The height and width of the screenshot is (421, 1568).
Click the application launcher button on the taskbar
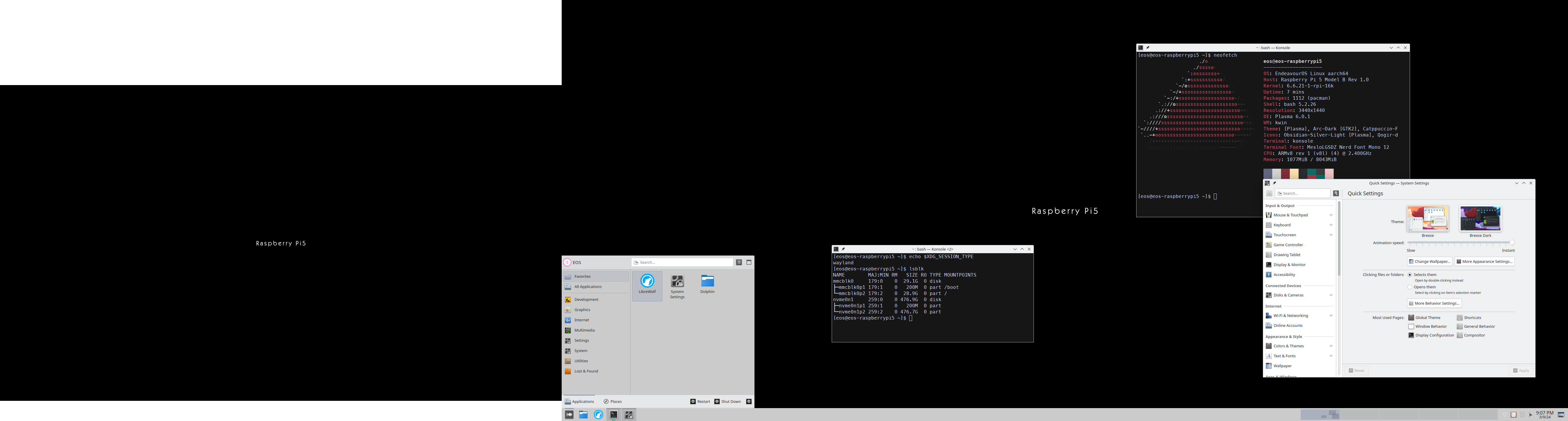point(569,414)
